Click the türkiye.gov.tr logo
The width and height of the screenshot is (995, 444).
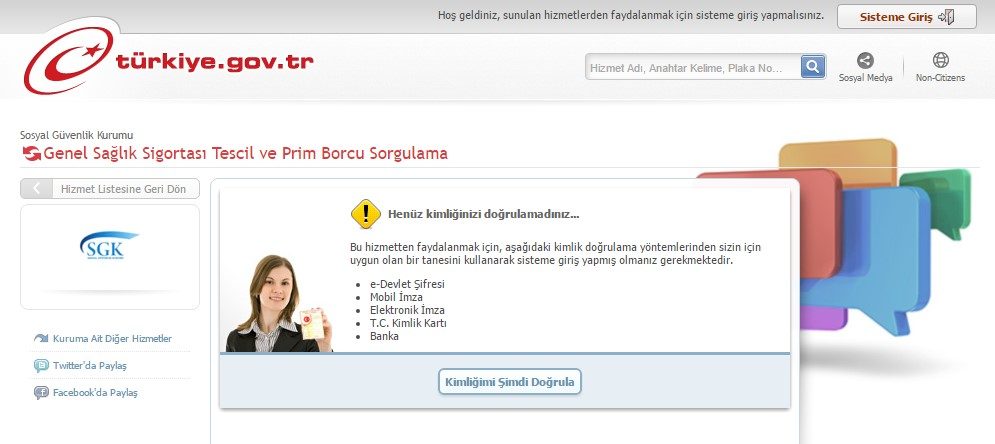pos(168,58)
